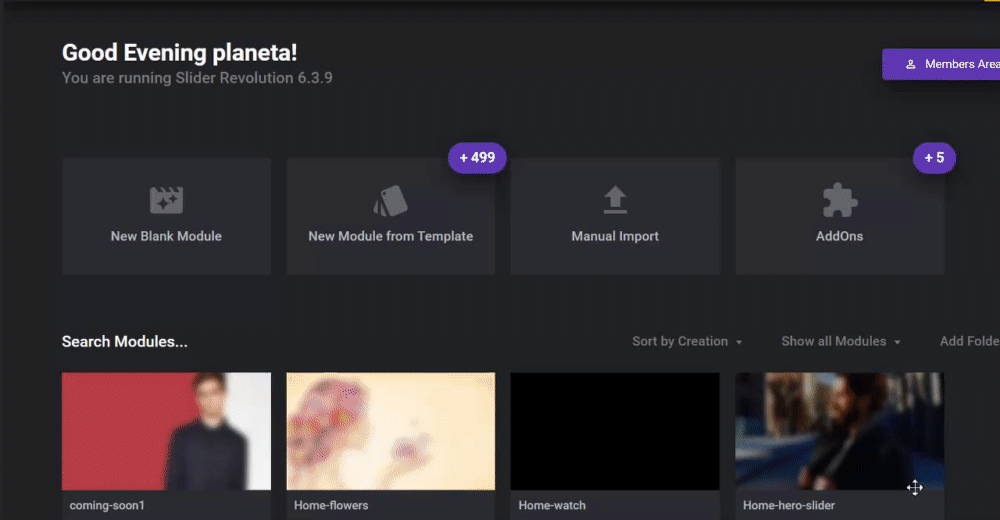
Task: Click the coming-soon1 module name
Action: point(107,505)
